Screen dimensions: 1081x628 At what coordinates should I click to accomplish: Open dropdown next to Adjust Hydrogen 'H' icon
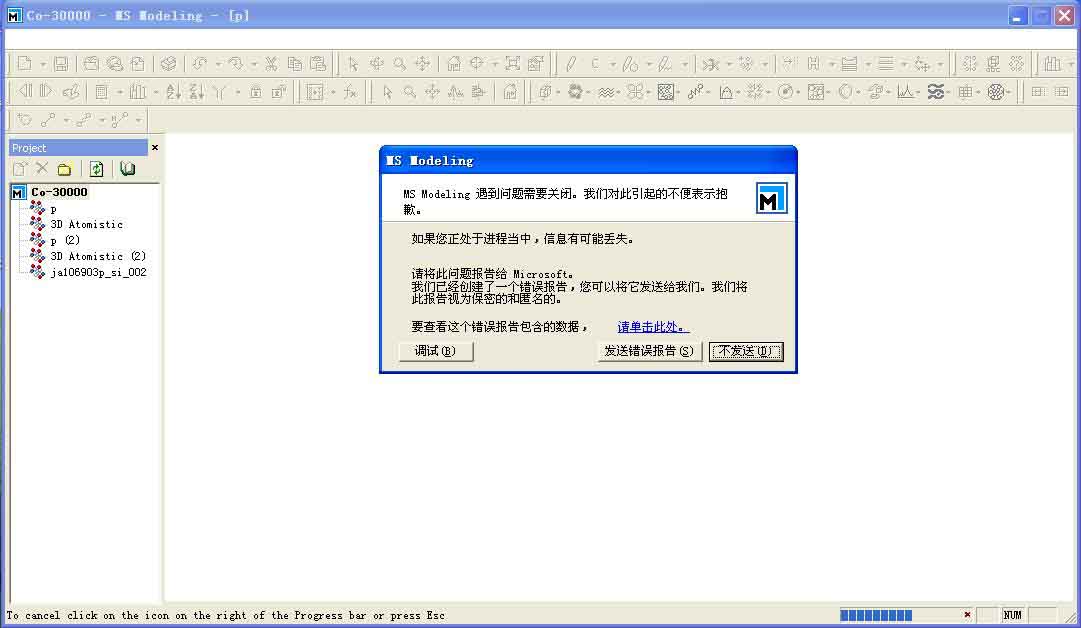click(831, 64)
